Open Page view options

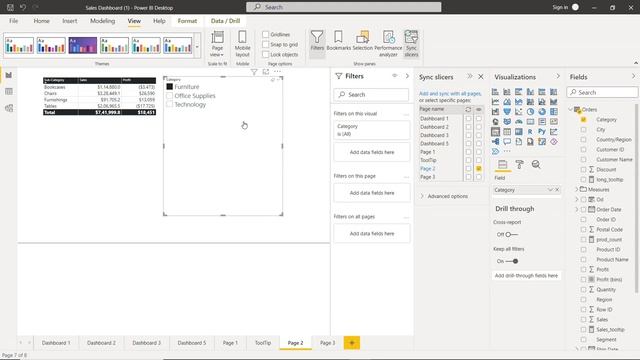coord(217,44)
